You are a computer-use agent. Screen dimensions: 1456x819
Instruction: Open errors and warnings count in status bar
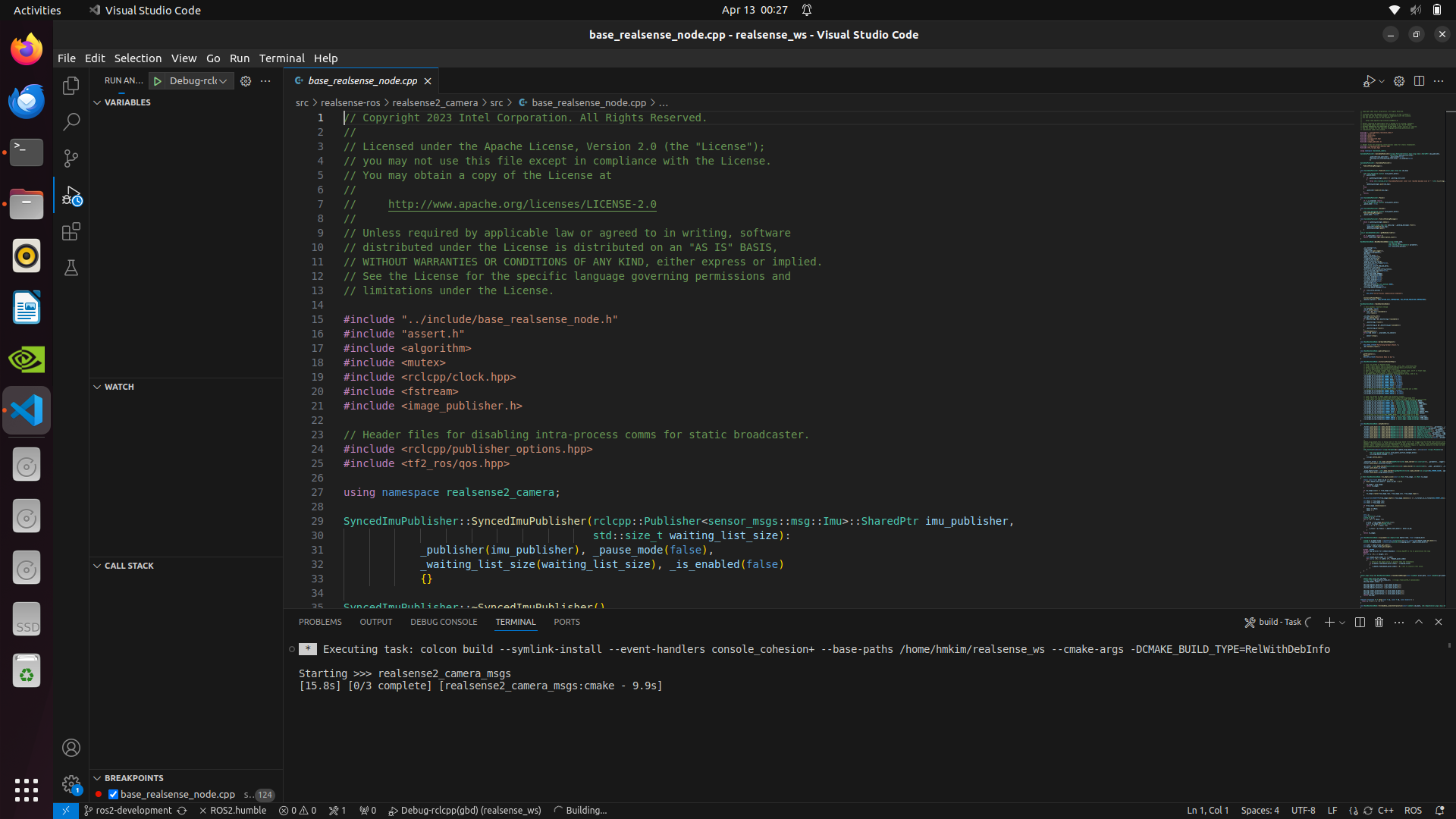[297, 811]
